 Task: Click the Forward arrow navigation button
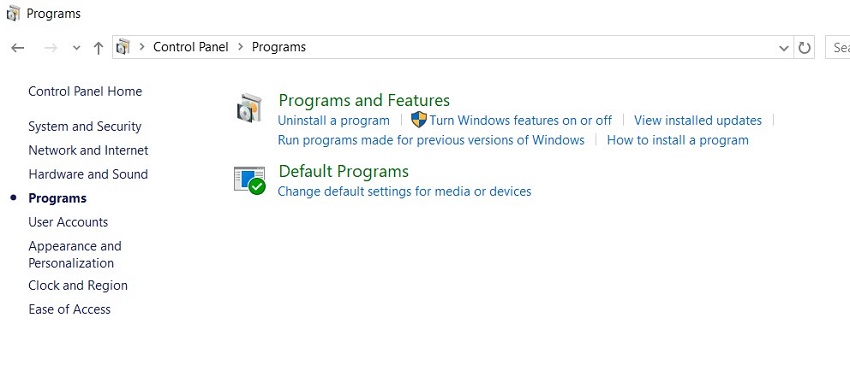50,48
